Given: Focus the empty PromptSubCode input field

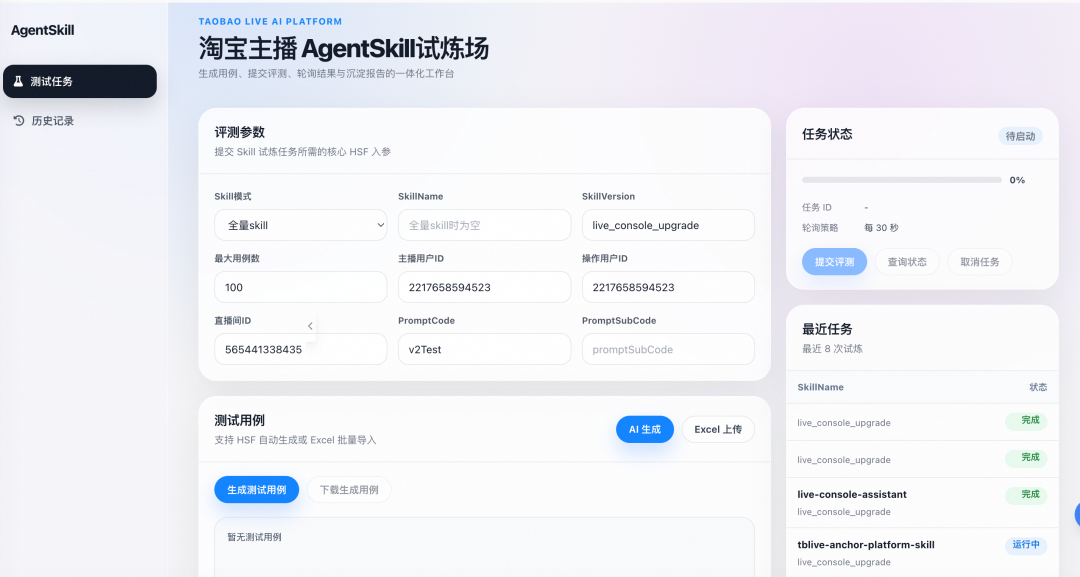Looking at the screenshot, I should coord(668,349).
